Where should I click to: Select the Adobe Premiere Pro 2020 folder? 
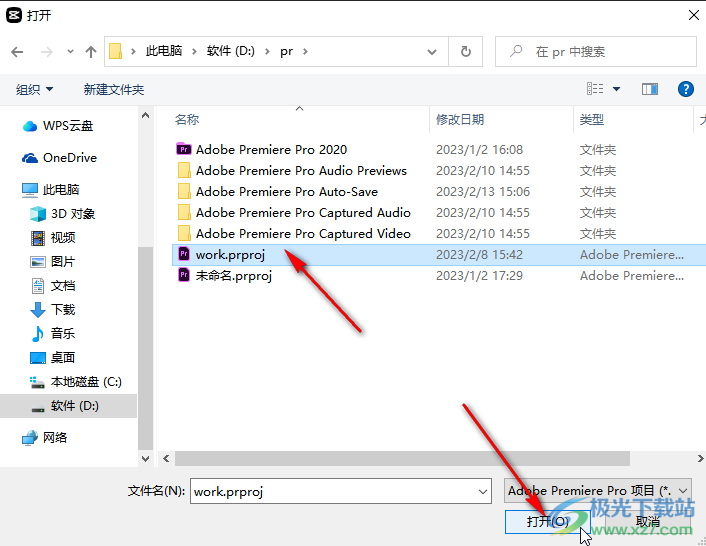pyautogui.click(x=271, y=149)
